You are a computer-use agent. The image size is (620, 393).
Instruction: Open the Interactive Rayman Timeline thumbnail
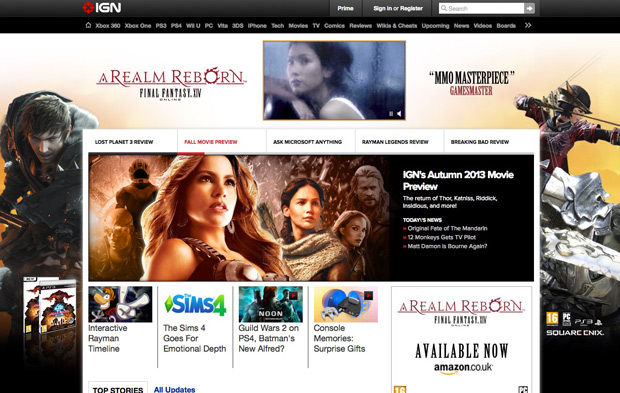[120, 304]
